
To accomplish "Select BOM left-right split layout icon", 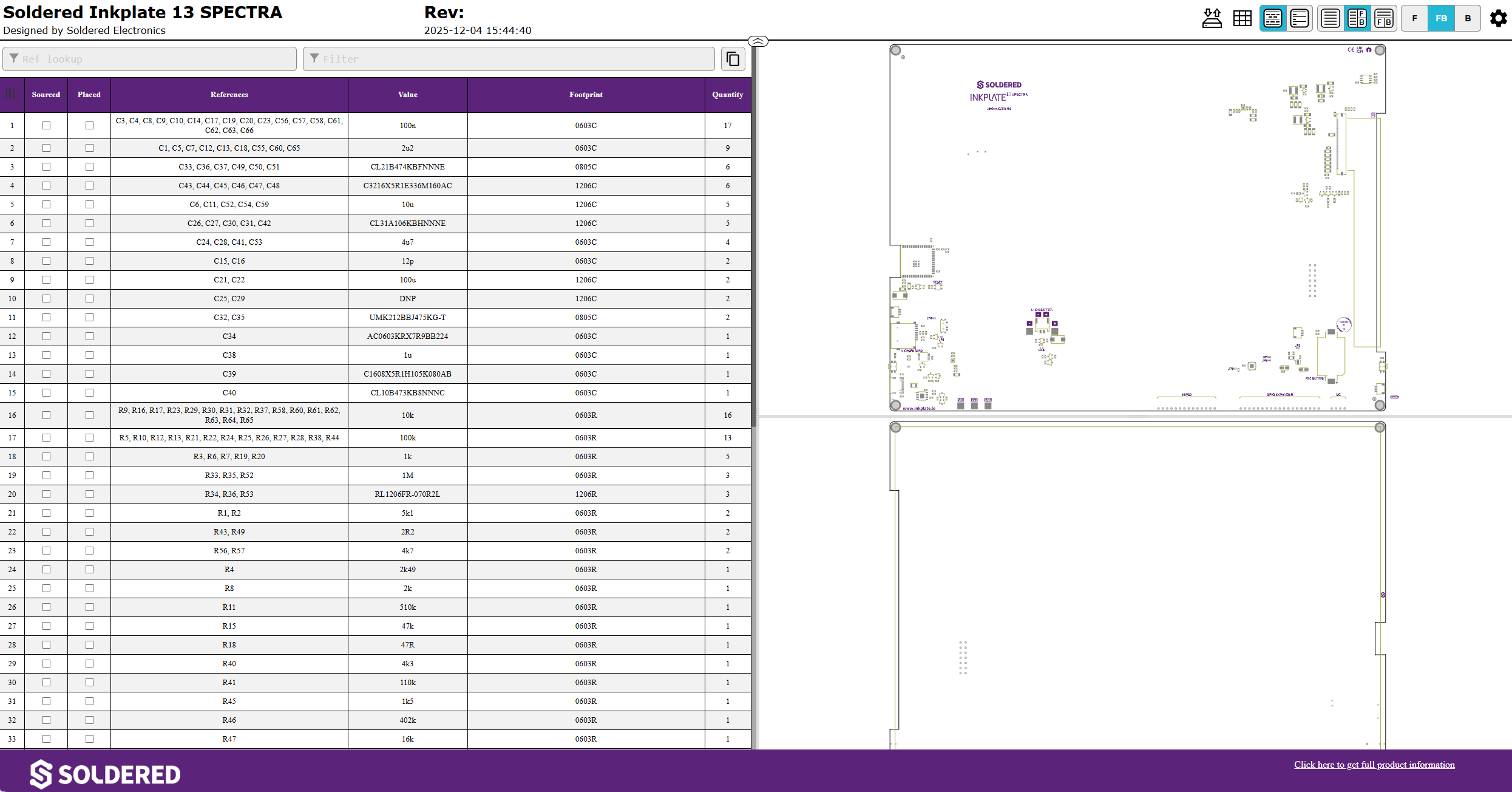I will (1357, 18).
